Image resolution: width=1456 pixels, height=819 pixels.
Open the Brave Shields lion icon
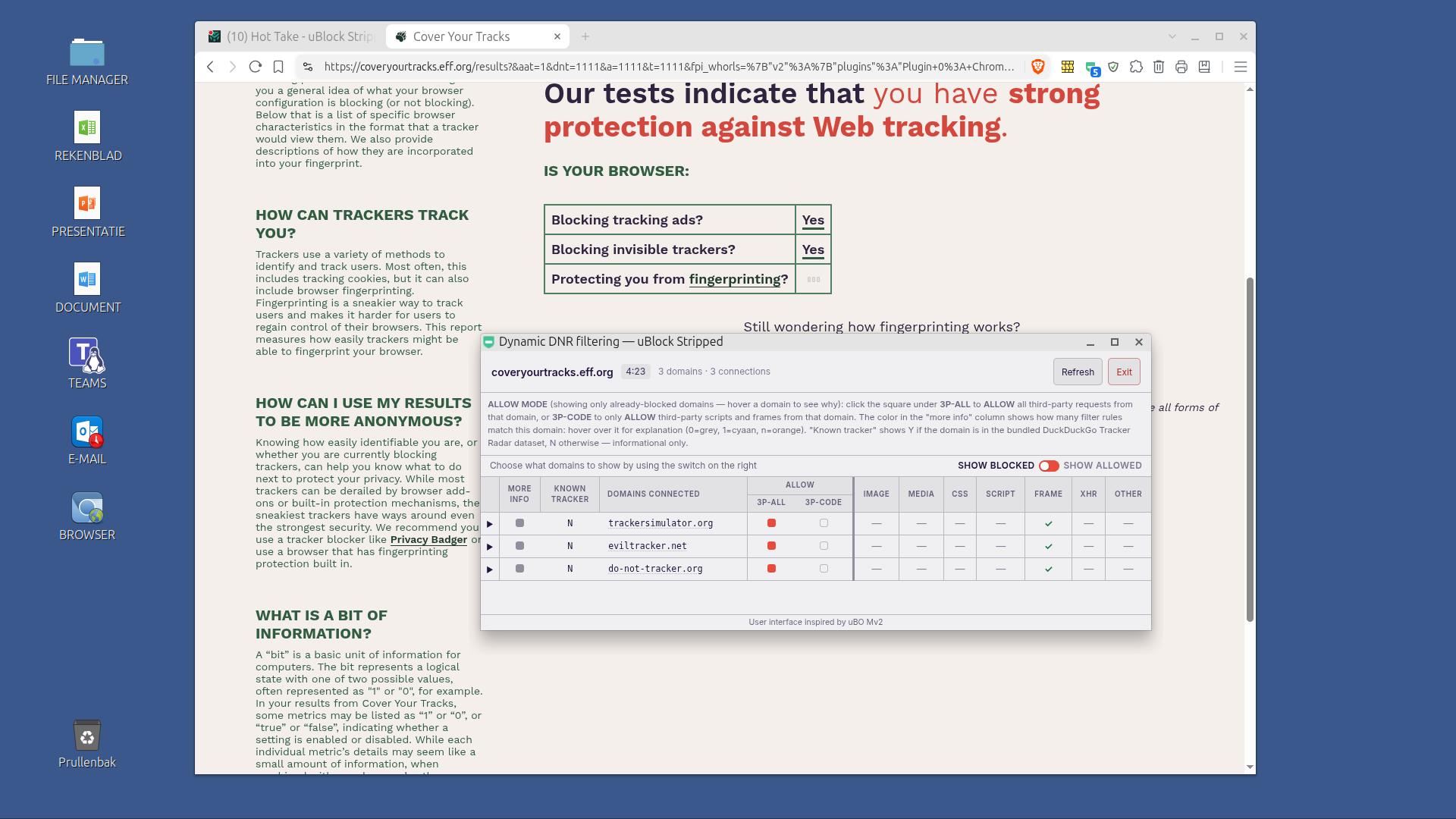tap(1038, 67)
